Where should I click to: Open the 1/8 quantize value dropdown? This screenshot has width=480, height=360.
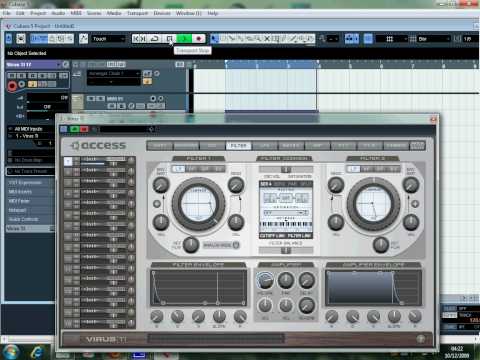(471, 39)
